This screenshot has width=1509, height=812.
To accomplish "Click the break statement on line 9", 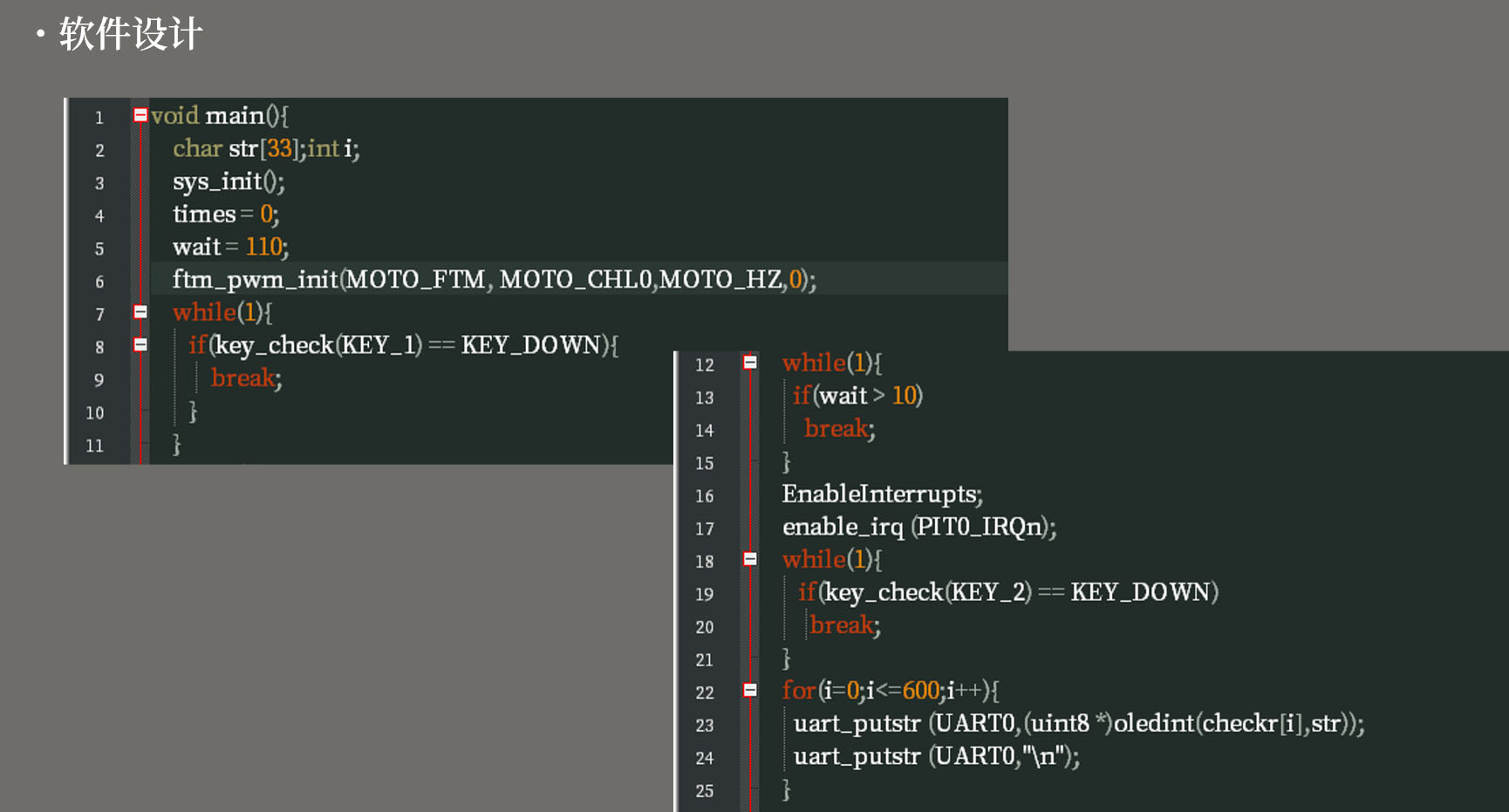I will coord(246,379).
